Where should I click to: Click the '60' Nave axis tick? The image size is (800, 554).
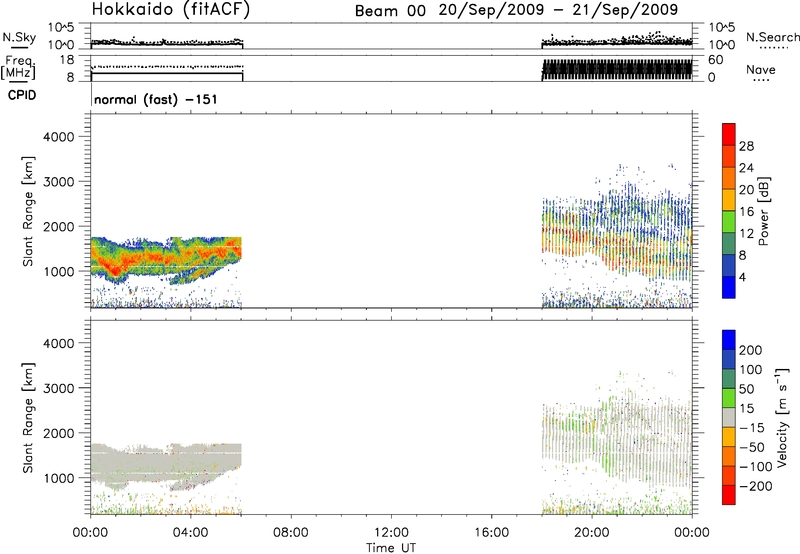click(x=716, y=60)
